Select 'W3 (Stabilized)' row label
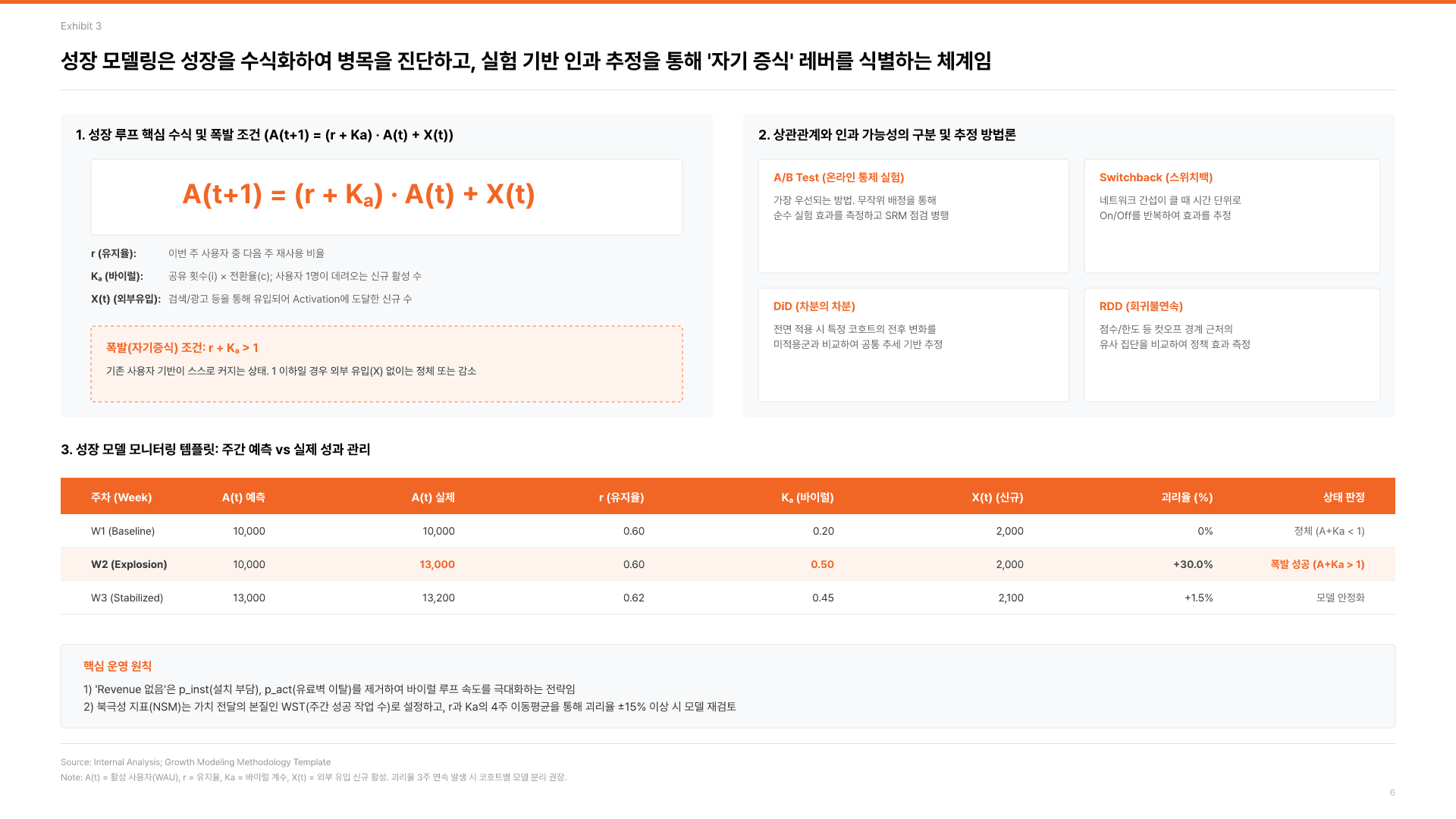Image resolution: width=1456 pixels, height=819 pixels. click(x=127, y=598)
